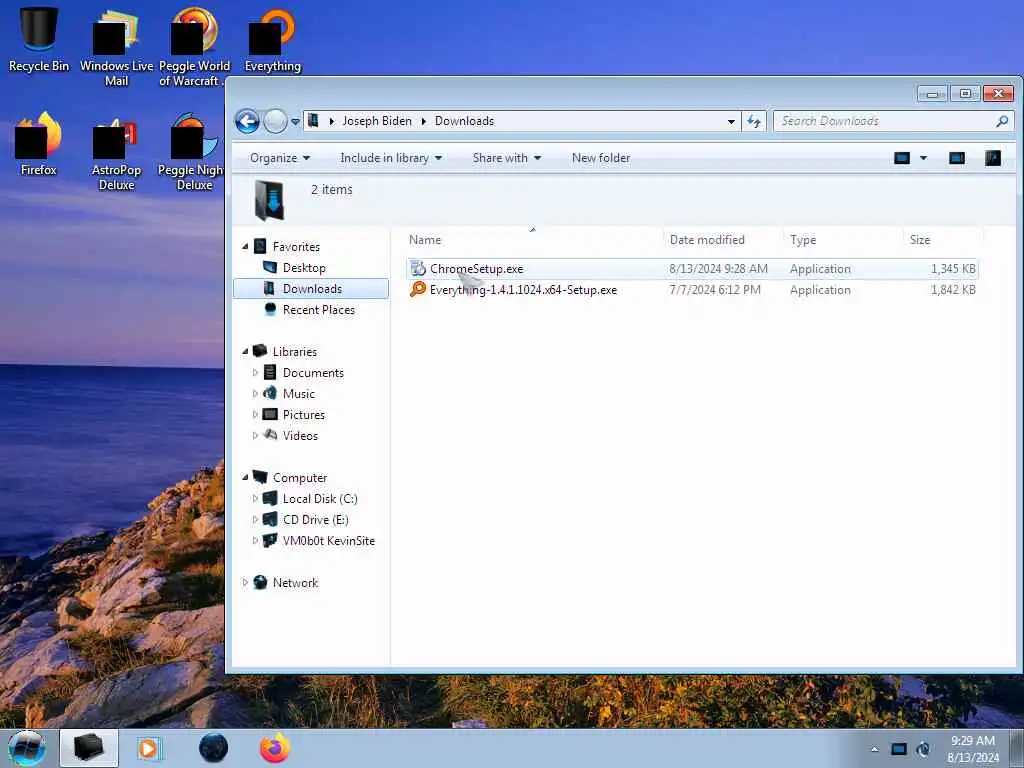Open the Windows Start menu
Viewport: 1024px width, 768px height.
(x=27, y=748)
